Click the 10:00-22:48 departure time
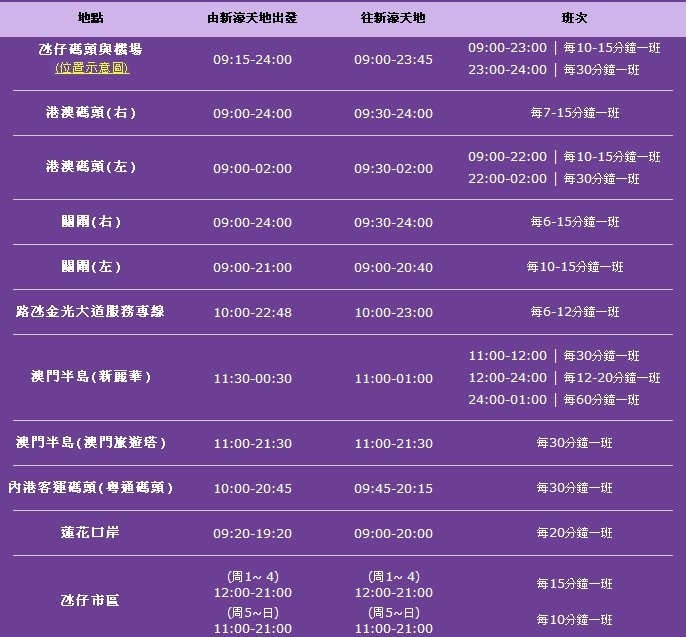The width and height of the screenshot is (686, 637). click(x=252, y=312)
